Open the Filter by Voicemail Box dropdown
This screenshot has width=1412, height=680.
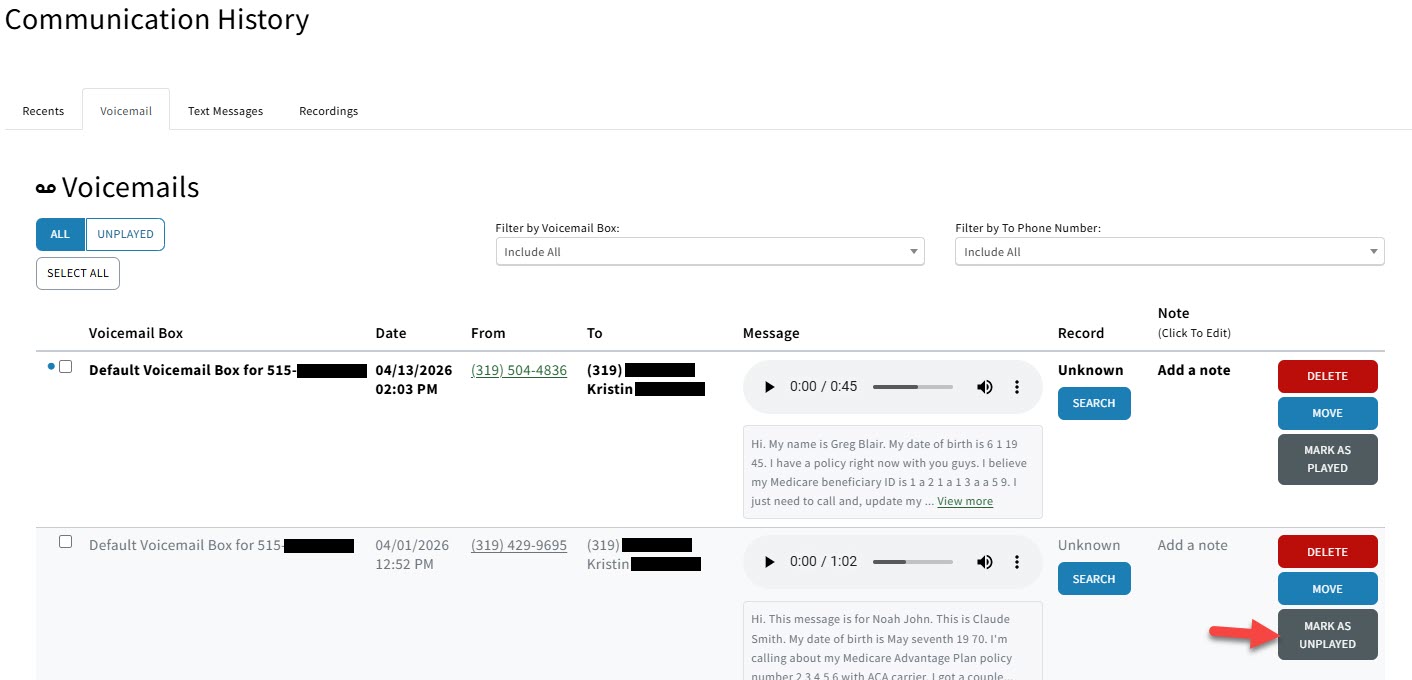click(x=710, y=252)
